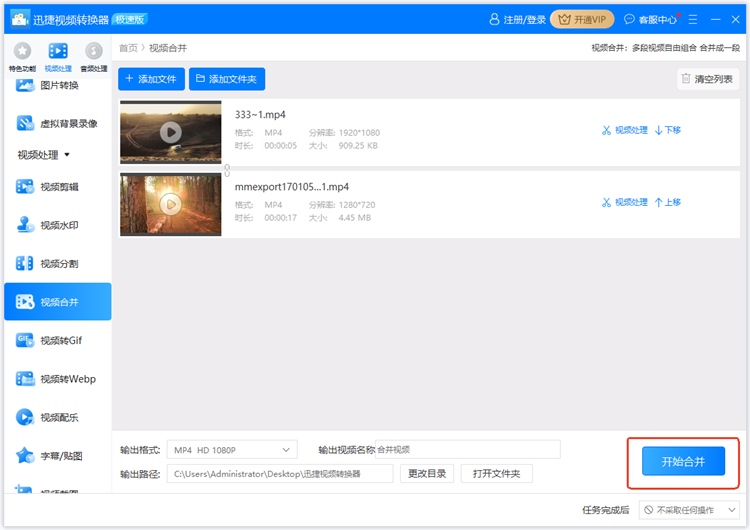Viewport: 750px width, 530px height.
Task: Click the 4.45 MB size value
Action: [x=354, y=218]
